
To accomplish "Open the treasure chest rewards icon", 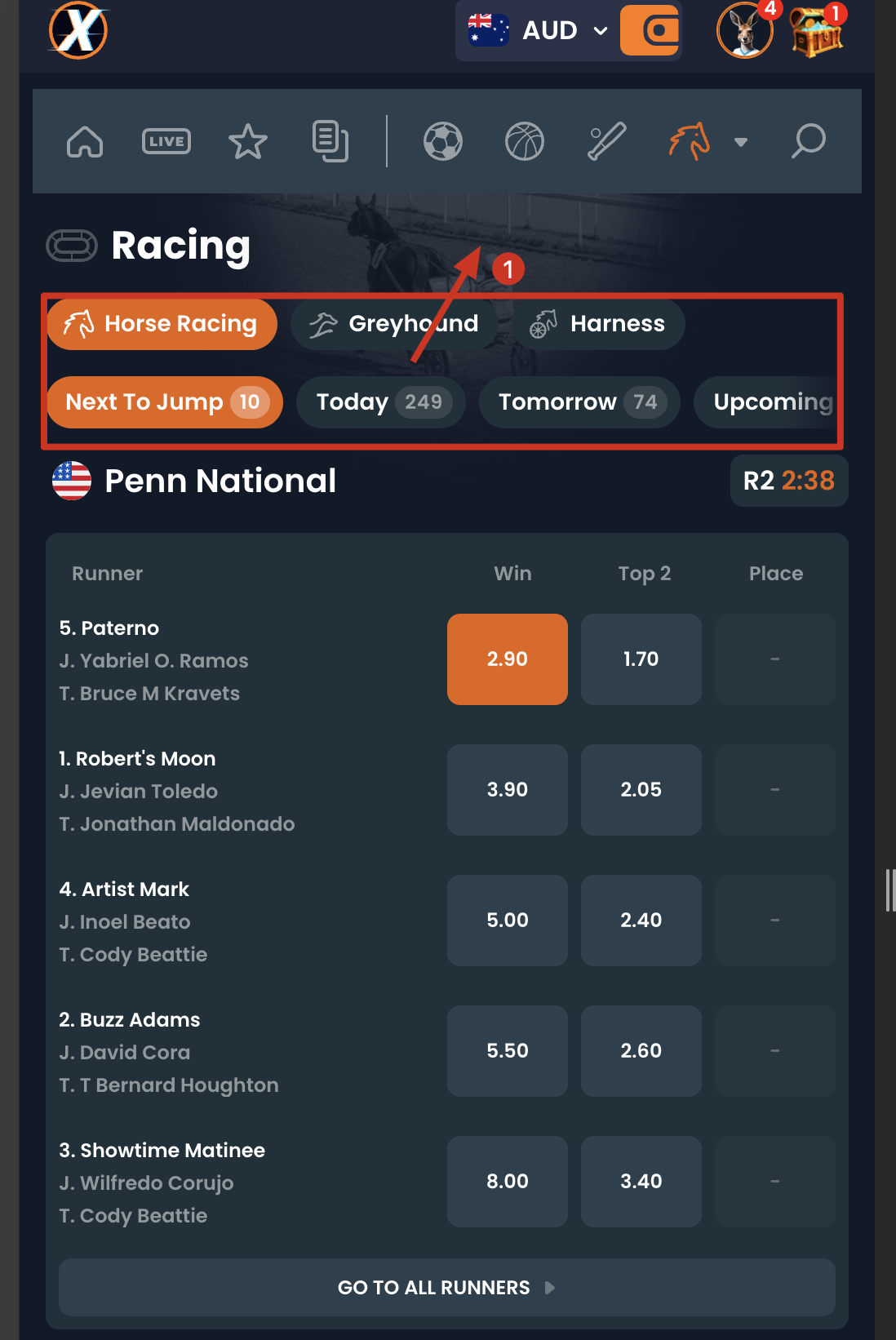I will (816, 33).
